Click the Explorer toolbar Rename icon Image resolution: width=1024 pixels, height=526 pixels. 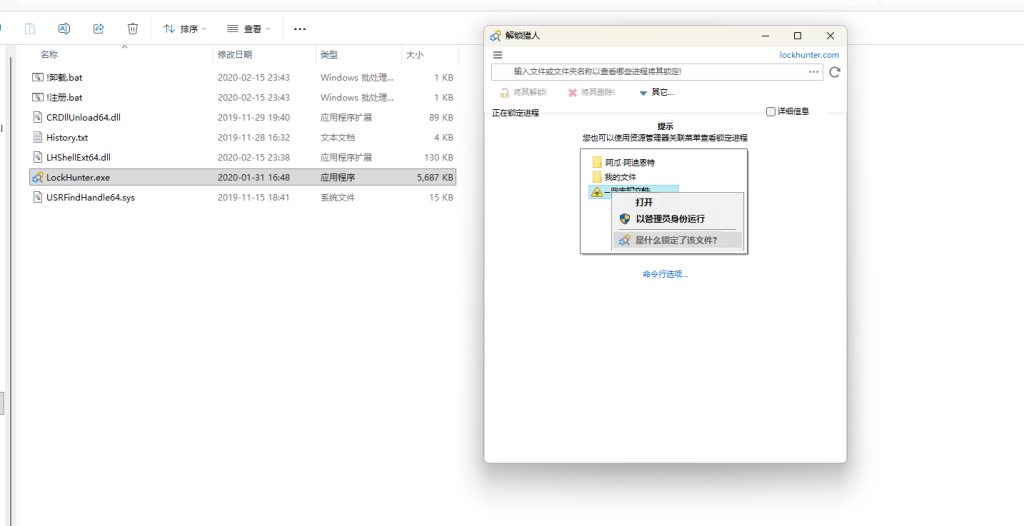64,29
